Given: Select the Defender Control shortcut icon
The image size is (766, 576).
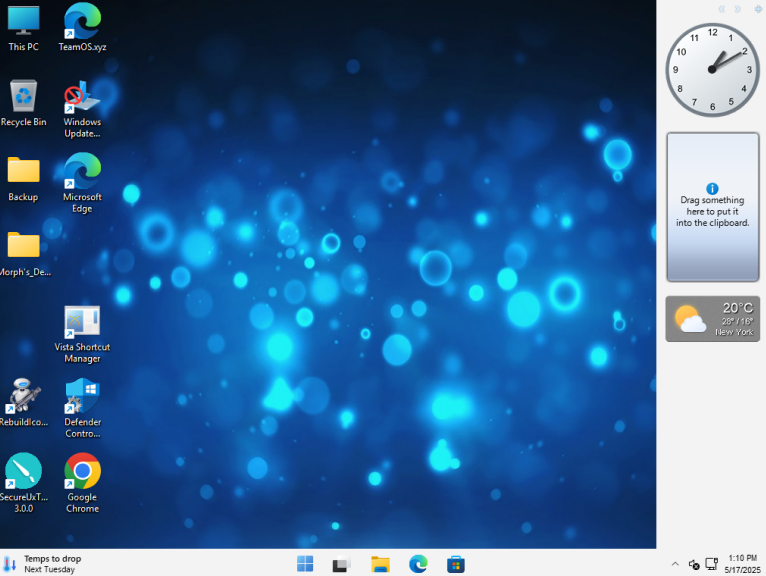Looking at the screenshot, I should pyautogui.click(x=82, y=408).
